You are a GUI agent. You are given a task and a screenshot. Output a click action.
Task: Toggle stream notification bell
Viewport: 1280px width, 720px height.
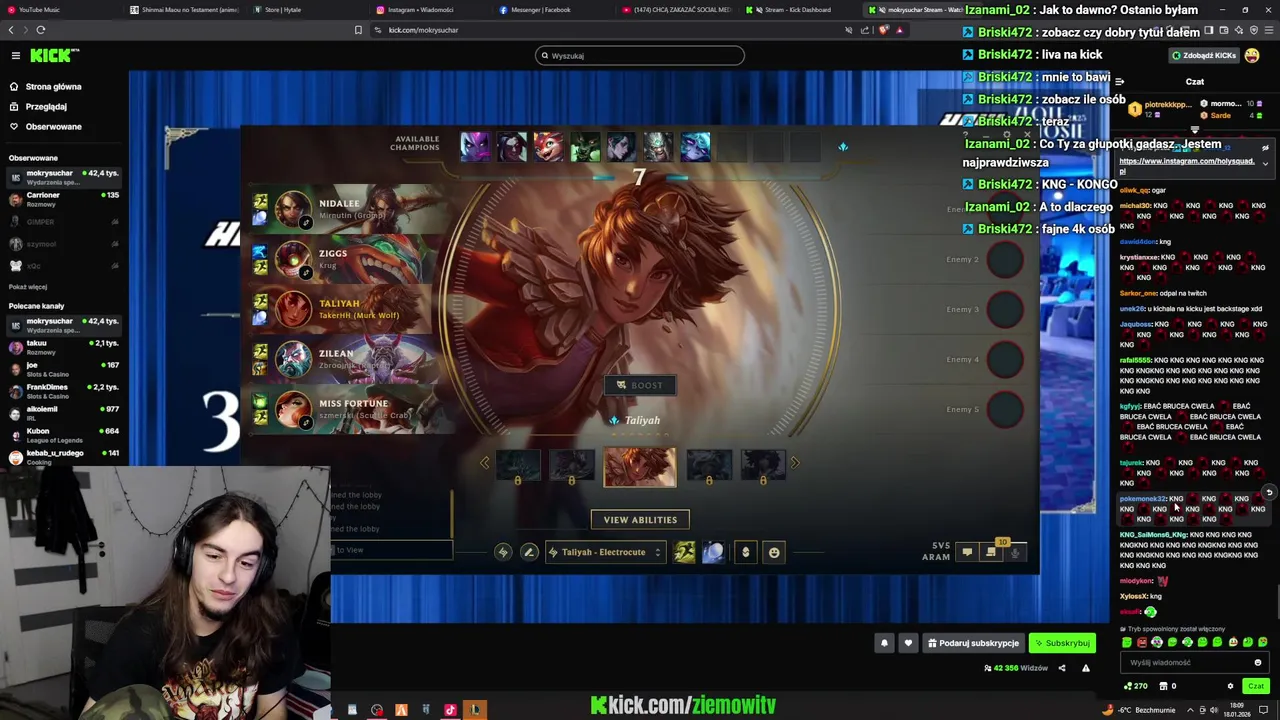884,643
